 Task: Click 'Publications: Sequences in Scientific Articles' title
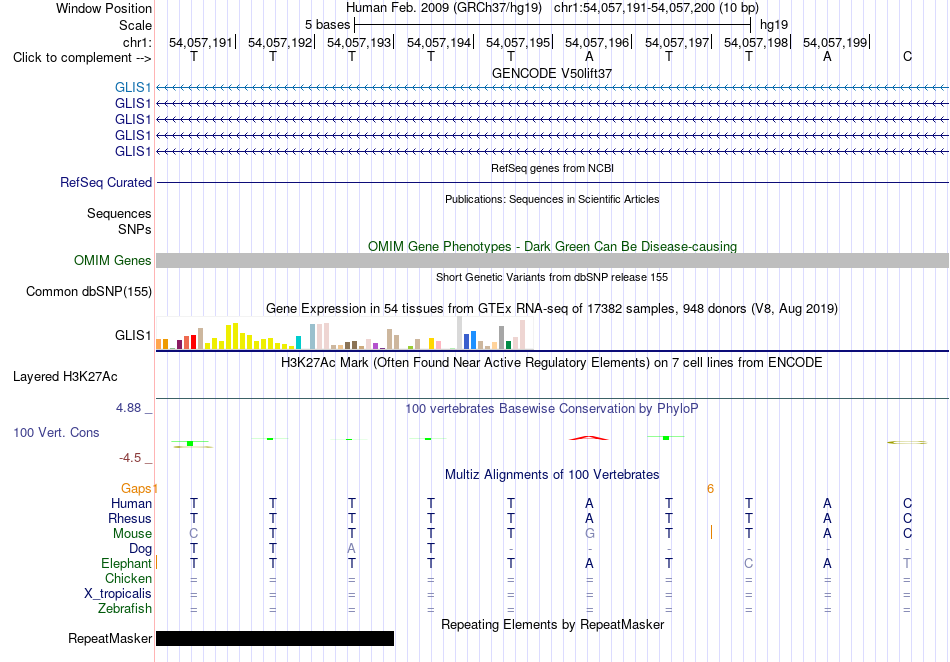coord(552,199)
